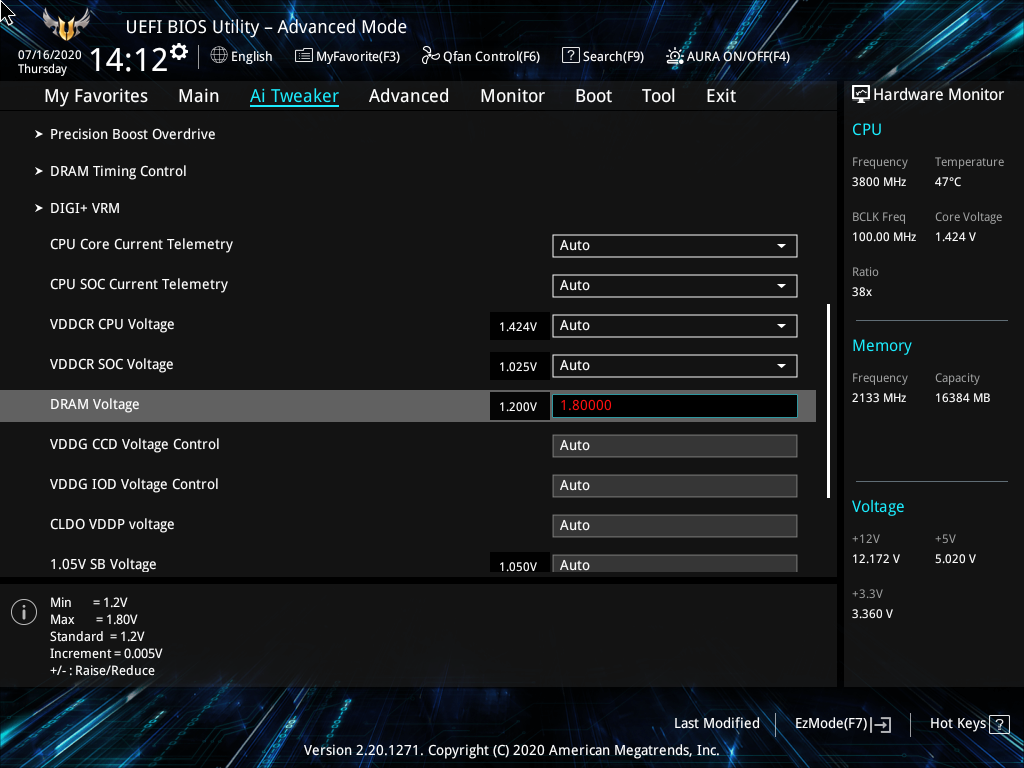This screenshot has width=1024, height=768.
Task: Click the Hot Keys label
Action: click(x=957, y=724)
